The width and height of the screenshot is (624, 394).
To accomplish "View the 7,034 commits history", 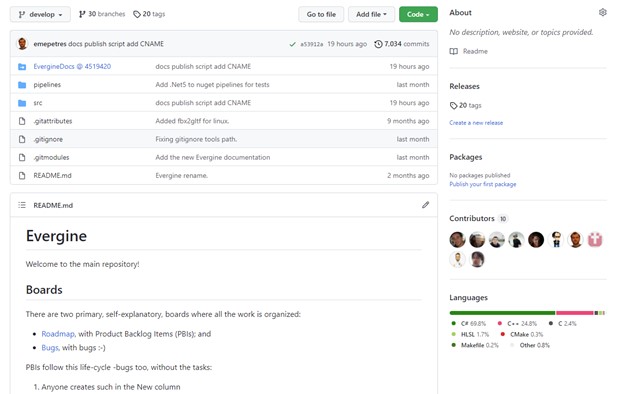I will (x=402, y=44).
